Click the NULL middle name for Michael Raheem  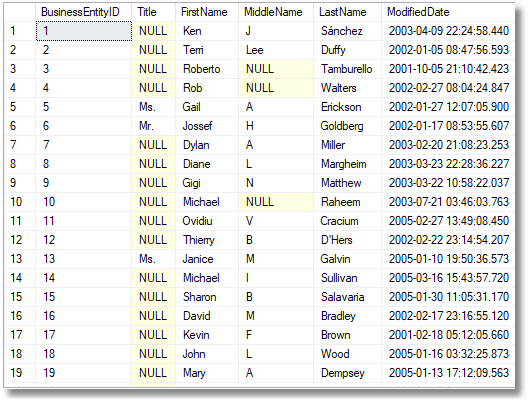(276, 202)
